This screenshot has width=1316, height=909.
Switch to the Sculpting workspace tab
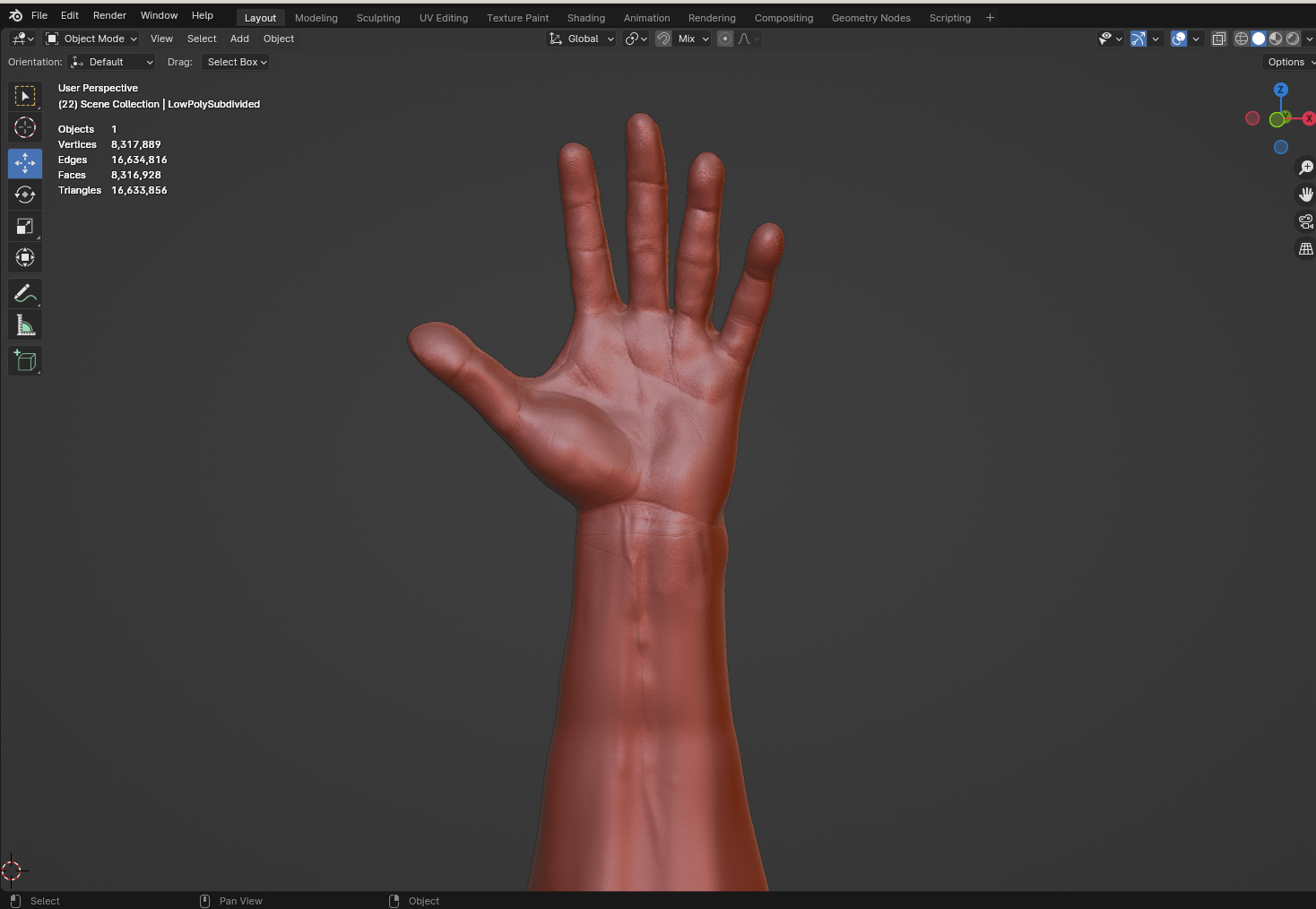378,18
